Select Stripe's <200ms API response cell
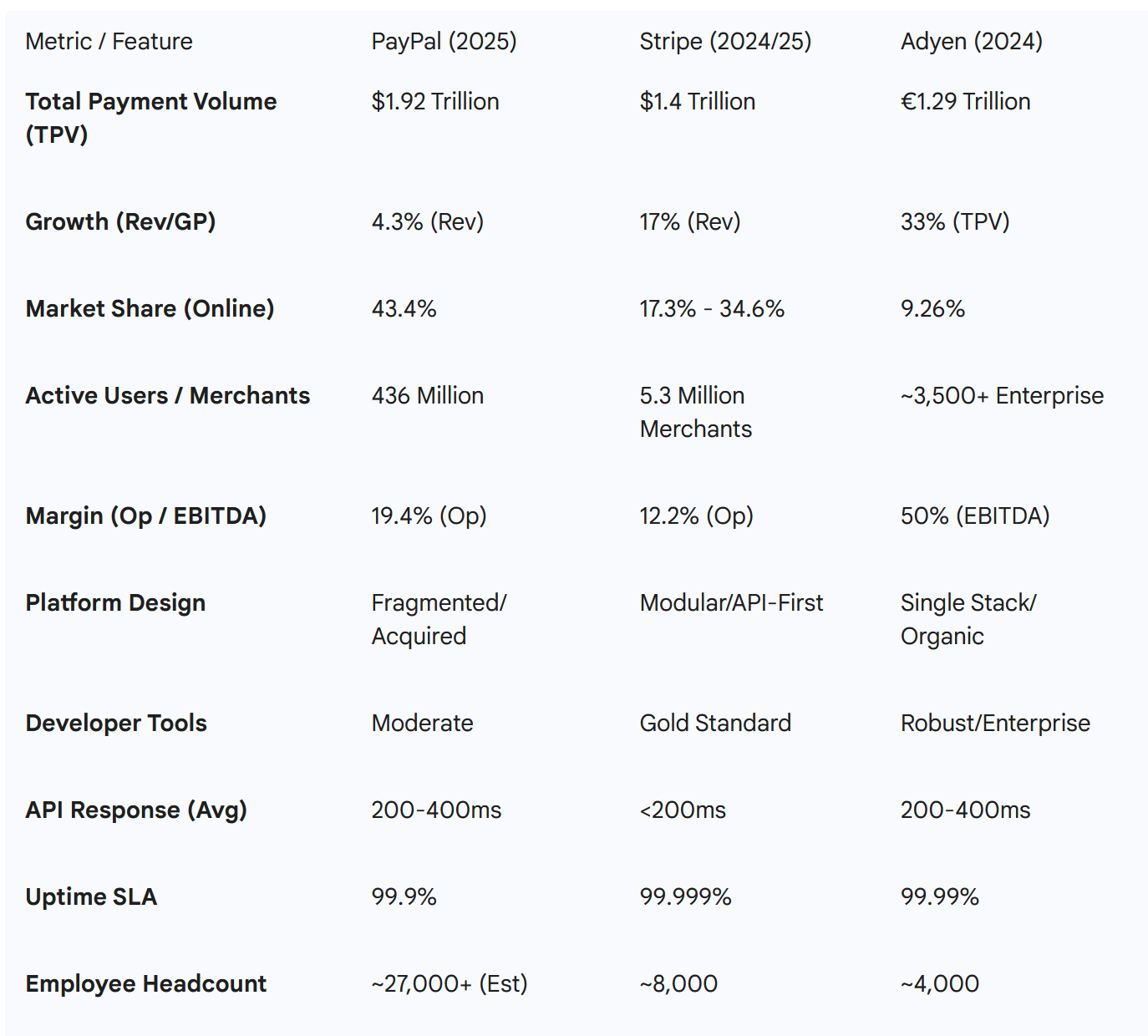 pos(683,810)
